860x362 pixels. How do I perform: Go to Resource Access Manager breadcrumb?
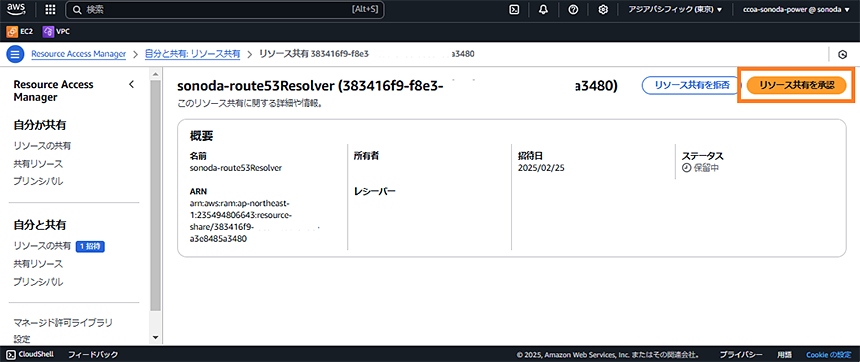click(x=78, y=54)
